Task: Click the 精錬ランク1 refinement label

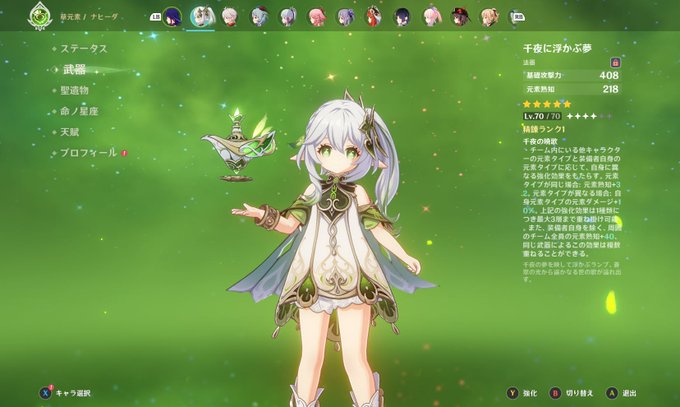Action: pos(544,129)
